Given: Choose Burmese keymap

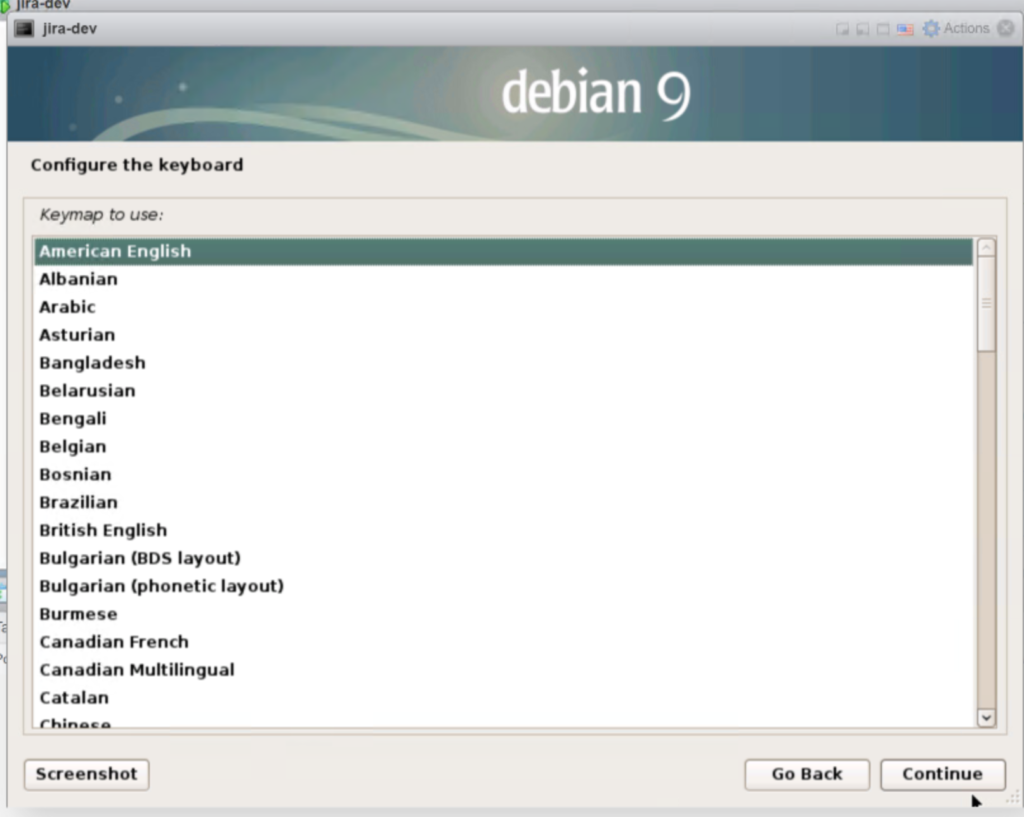Looking at the screenshot, I should click(x=504, y=614).
